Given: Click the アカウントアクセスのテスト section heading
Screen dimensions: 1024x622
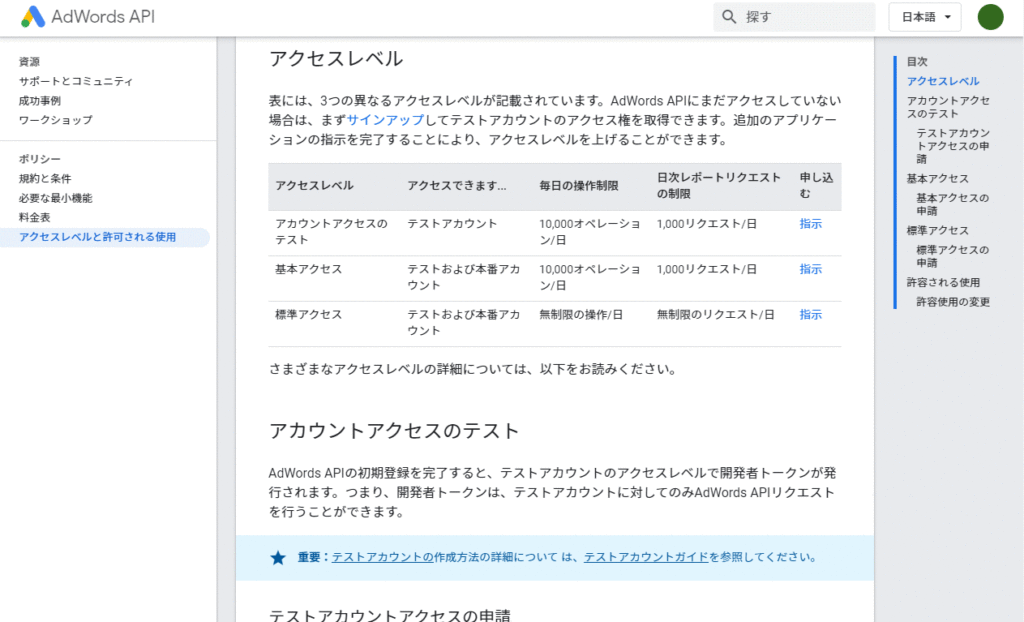Looking at the screenshot, I should click(394, 431).
